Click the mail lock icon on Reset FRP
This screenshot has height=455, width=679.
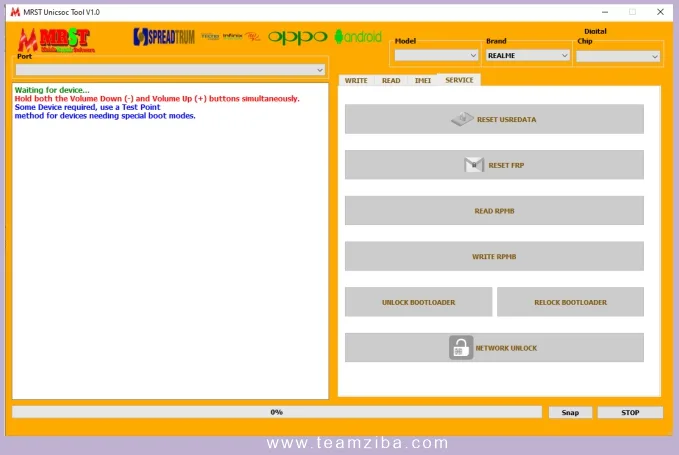[x=474, y=165]
